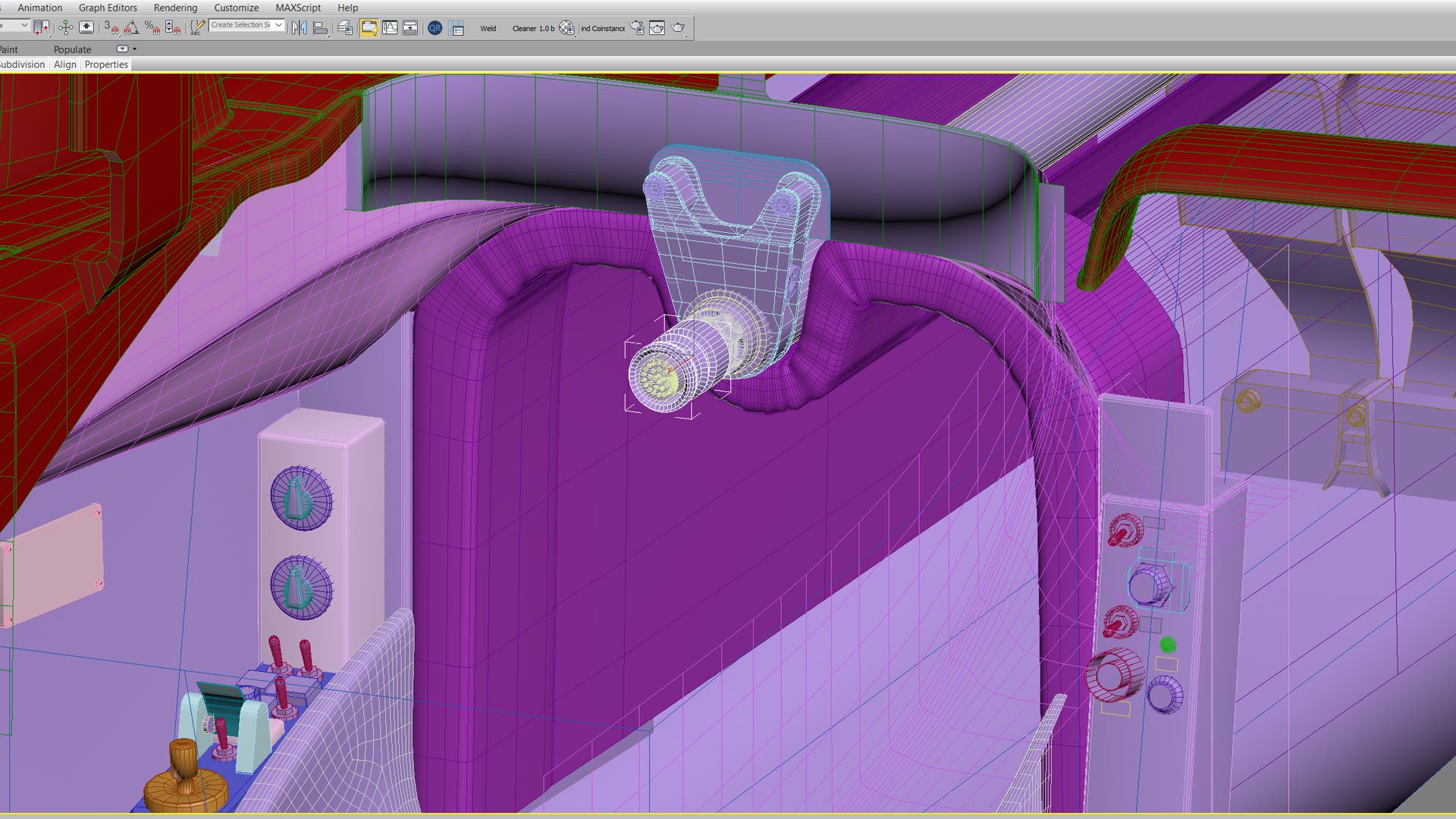The height and width of the screenshot is (819, 1456).
Task: Switch to the Properties ribbon tab
Action: [106, 64]
